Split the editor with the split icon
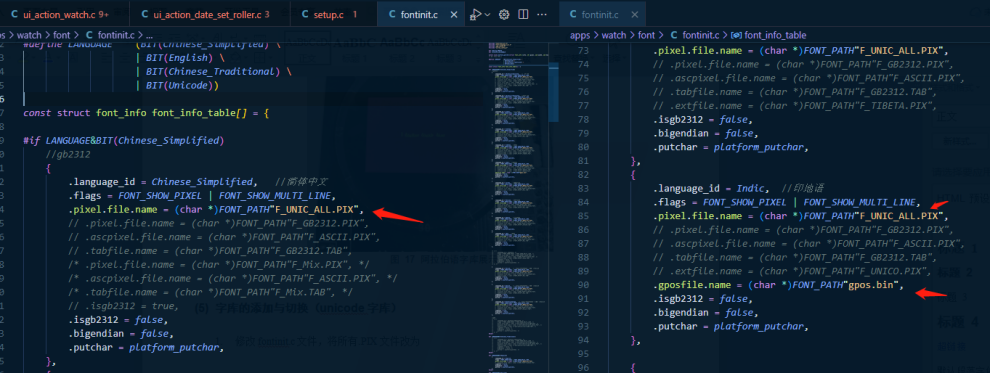The width and height of the screenshot is (990, 374). pos(523,15)
